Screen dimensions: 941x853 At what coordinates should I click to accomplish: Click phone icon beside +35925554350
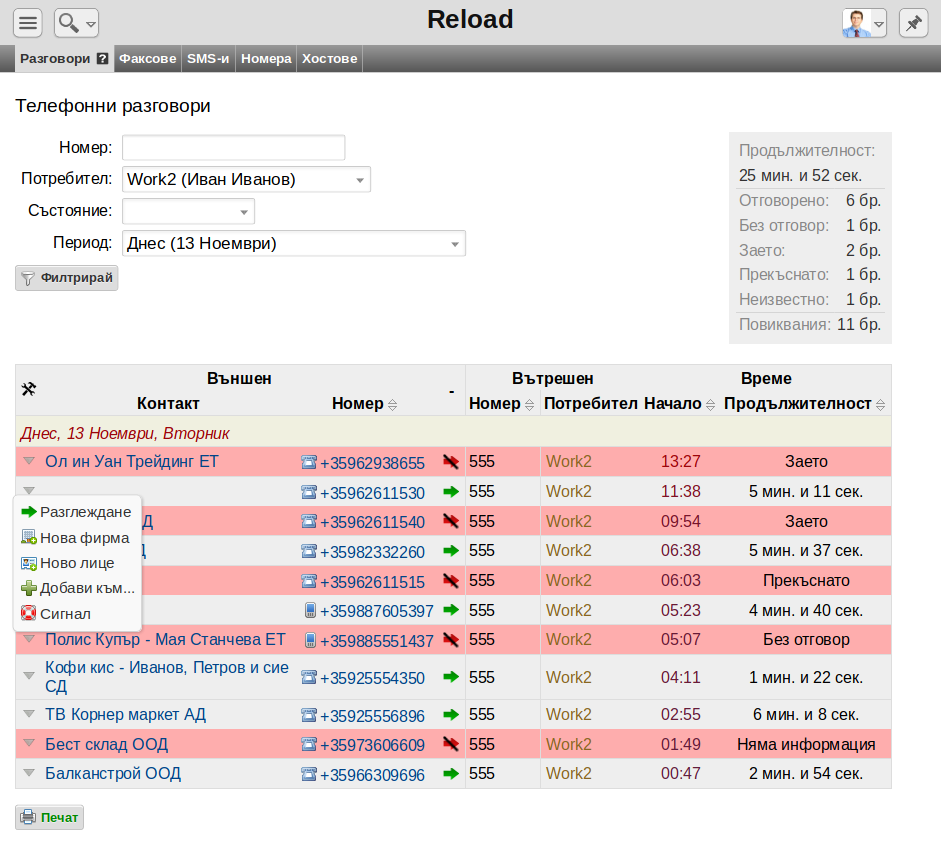[308, 677]
